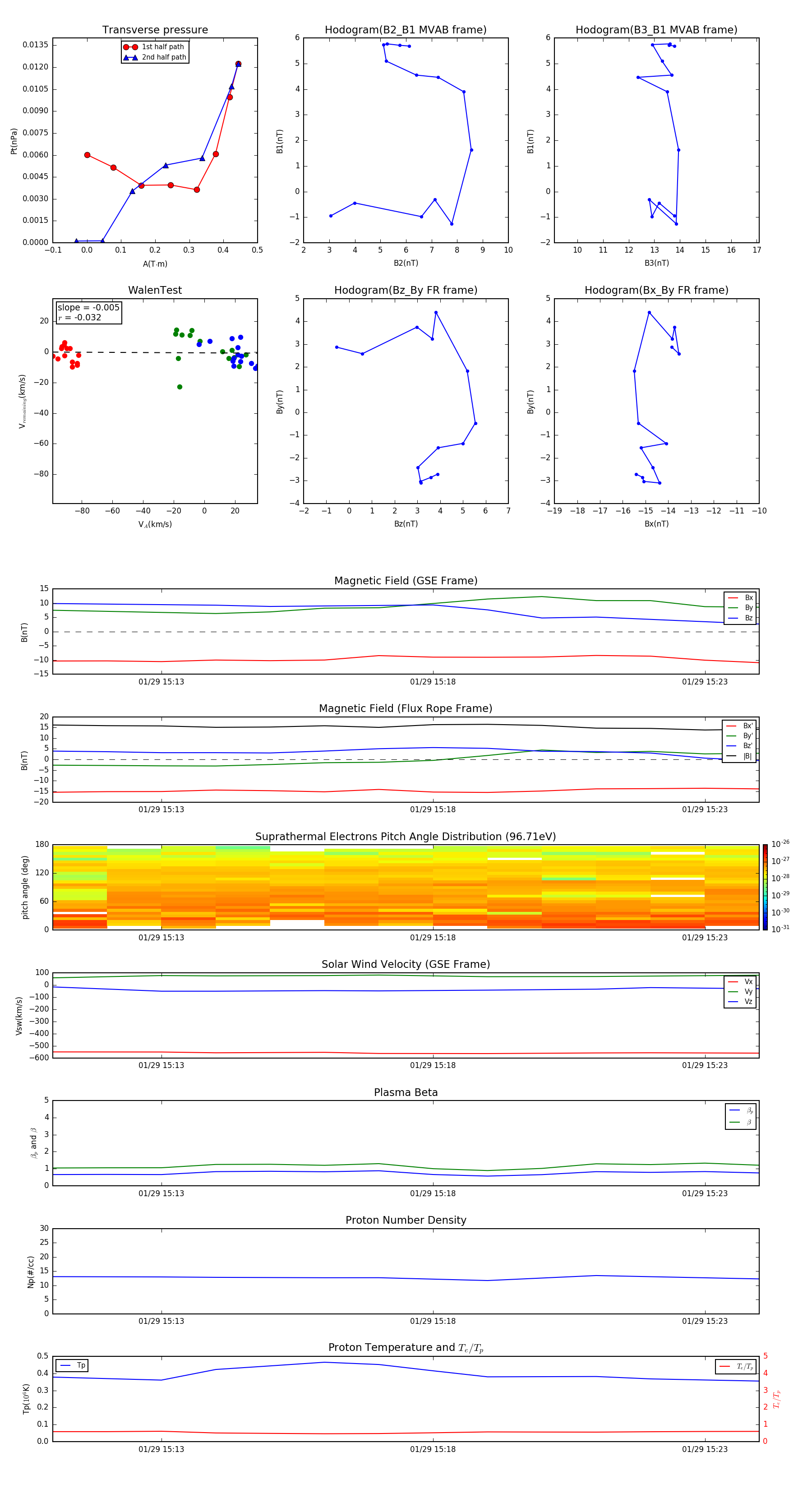Click the green outlier point near -22 in WalenTest
Image resolution: width=812 pixels, height=1489 pixels.
[180, 387]
